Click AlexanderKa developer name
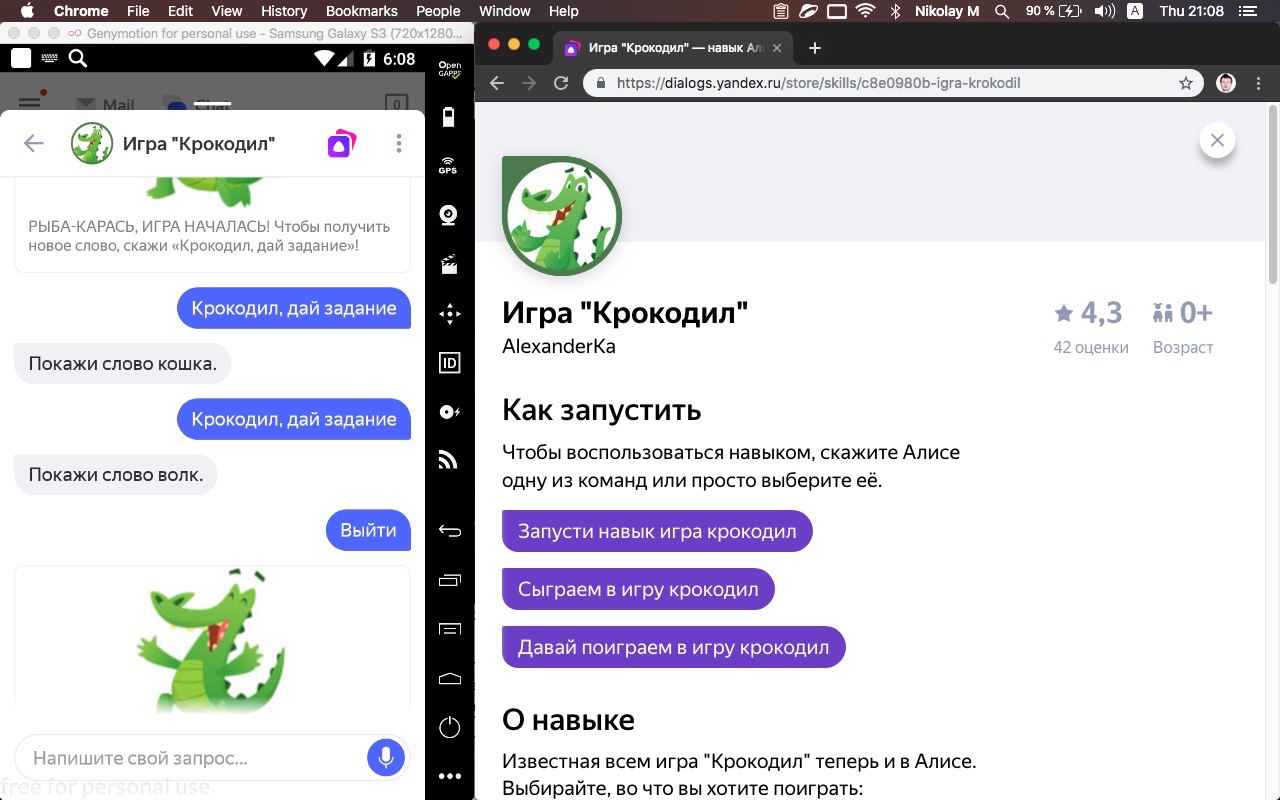 (559, 347)
